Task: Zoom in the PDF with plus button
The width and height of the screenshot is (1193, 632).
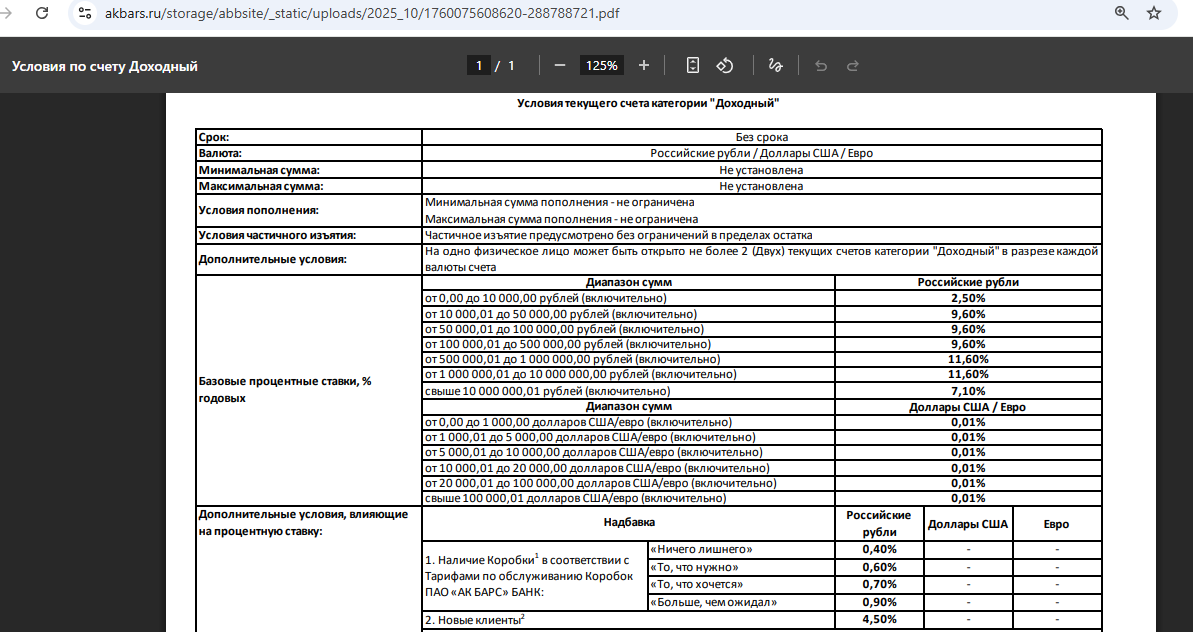Action: [x=643, y=65]
